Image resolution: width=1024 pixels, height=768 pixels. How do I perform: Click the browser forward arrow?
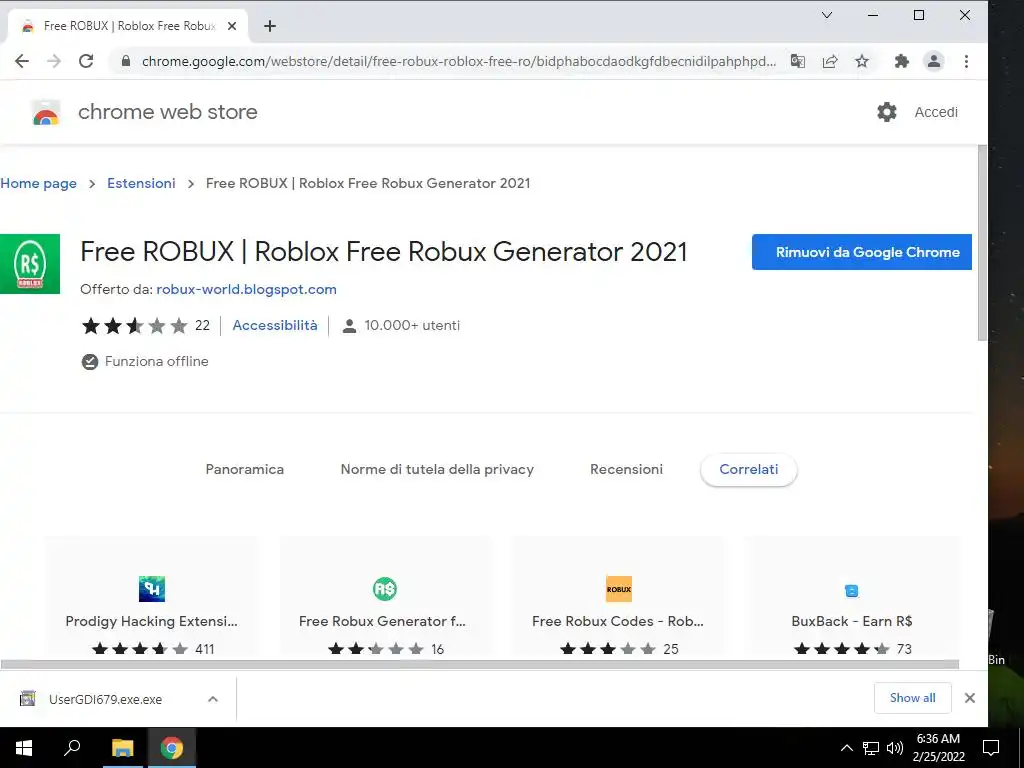tap(54, 61)
